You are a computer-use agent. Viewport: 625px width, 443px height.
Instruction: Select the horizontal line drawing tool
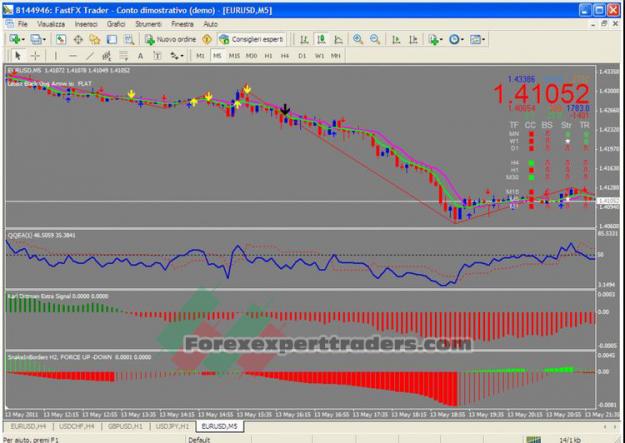[73, 55]
